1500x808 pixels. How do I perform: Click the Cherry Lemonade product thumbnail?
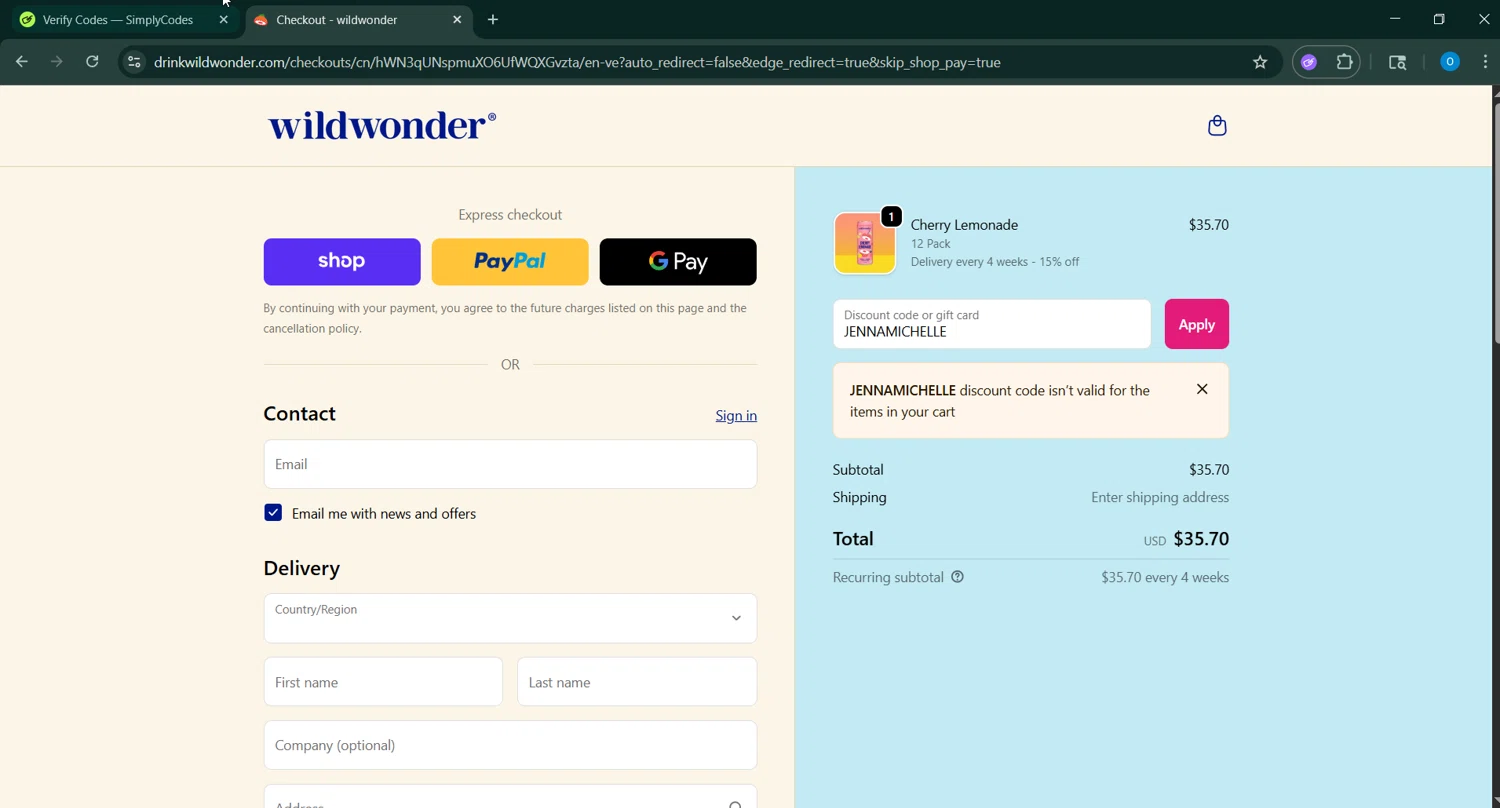coord(865,242)
